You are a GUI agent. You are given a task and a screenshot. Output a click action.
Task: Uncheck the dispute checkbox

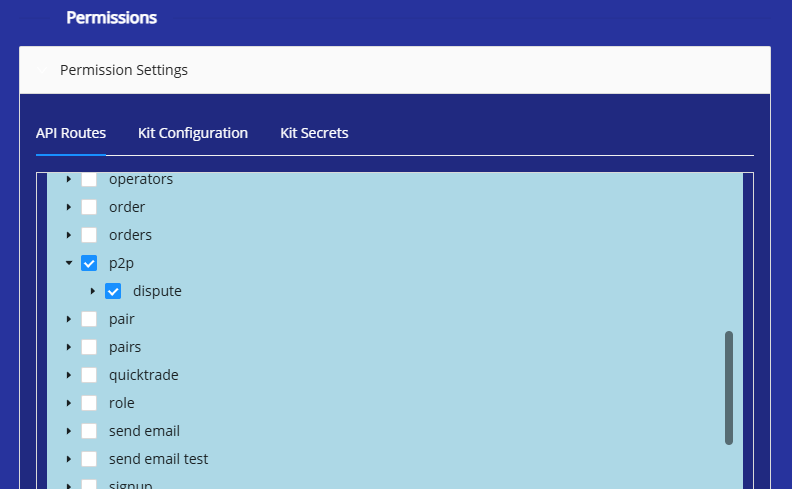pos(113,291)
